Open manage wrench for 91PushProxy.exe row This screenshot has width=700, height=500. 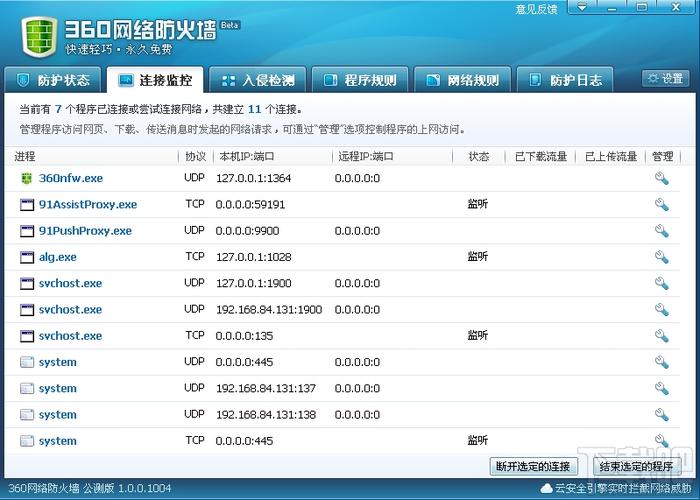pyautogui.click(x=662, y=231)
